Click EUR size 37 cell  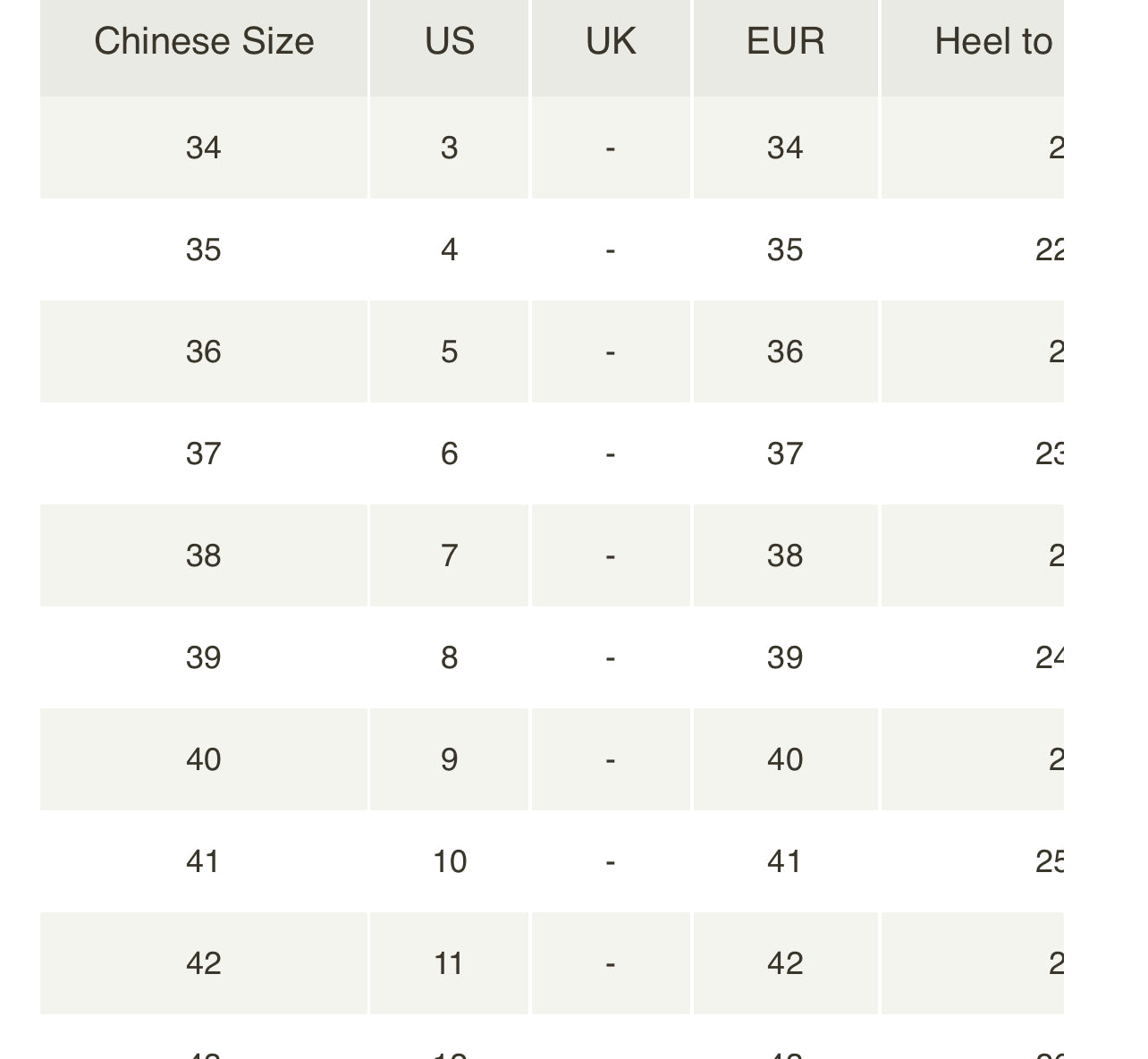click(x=785, y=453)
